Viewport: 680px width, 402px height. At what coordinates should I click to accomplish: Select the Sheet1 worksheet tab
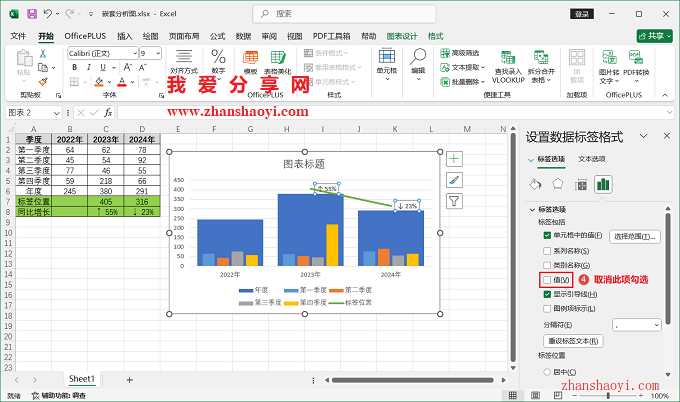click(x=82, y=379)
